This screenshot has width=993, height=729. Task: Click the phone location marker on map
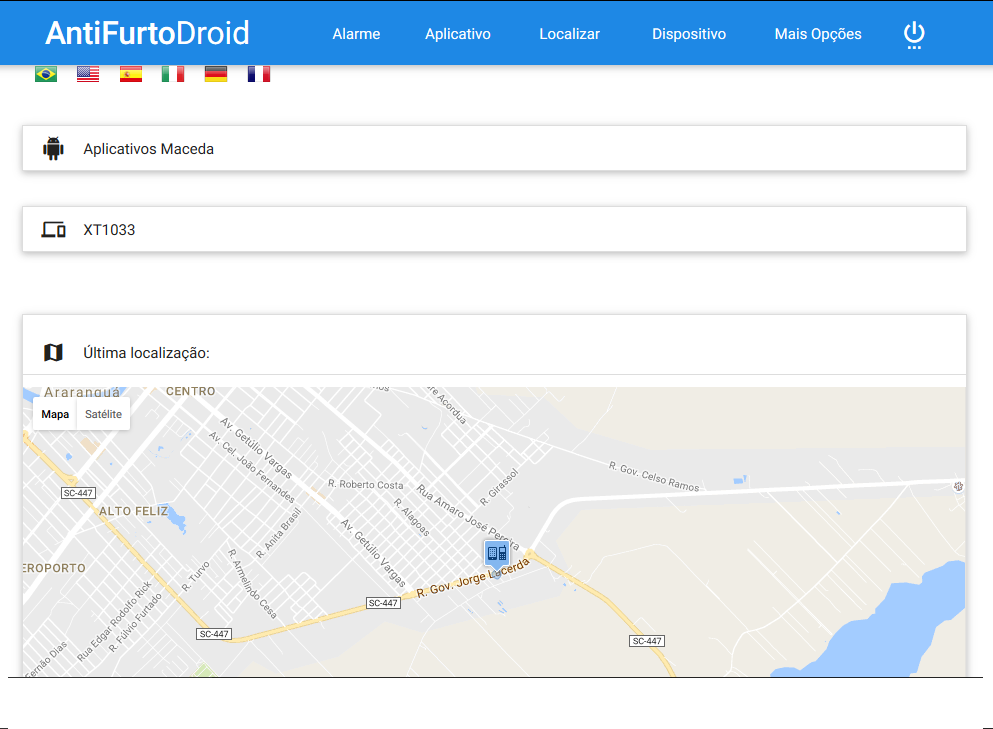pyautogui.click(x=496, y=554)
